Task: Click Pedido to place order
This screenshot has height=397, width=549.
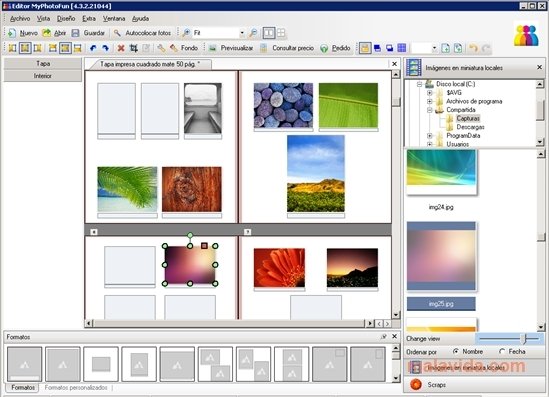Action: click(x=335, y=48)
